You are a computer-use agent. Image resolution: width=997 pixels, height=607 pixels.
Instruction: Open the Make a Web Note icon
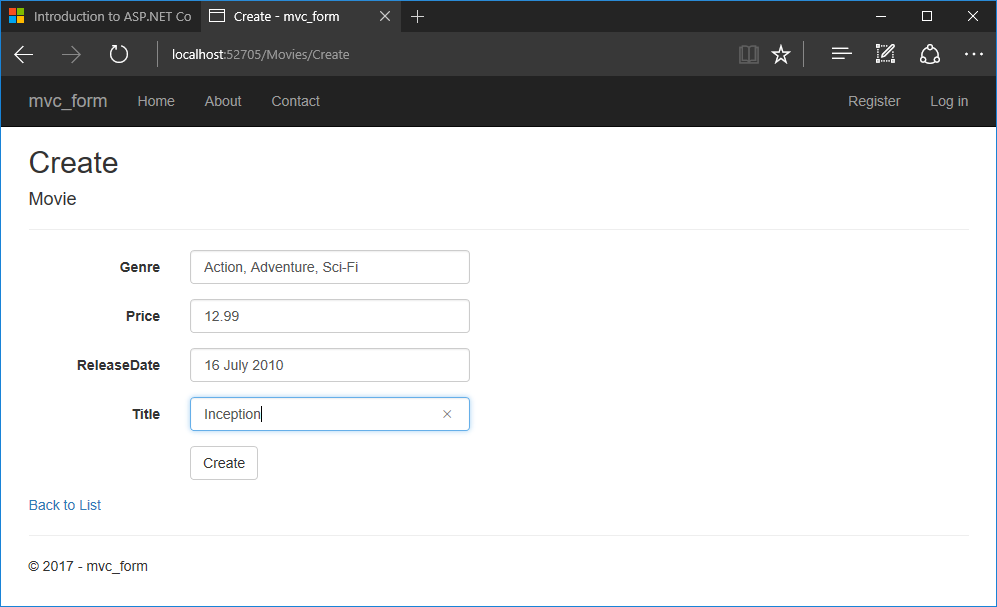click(885, 55)
